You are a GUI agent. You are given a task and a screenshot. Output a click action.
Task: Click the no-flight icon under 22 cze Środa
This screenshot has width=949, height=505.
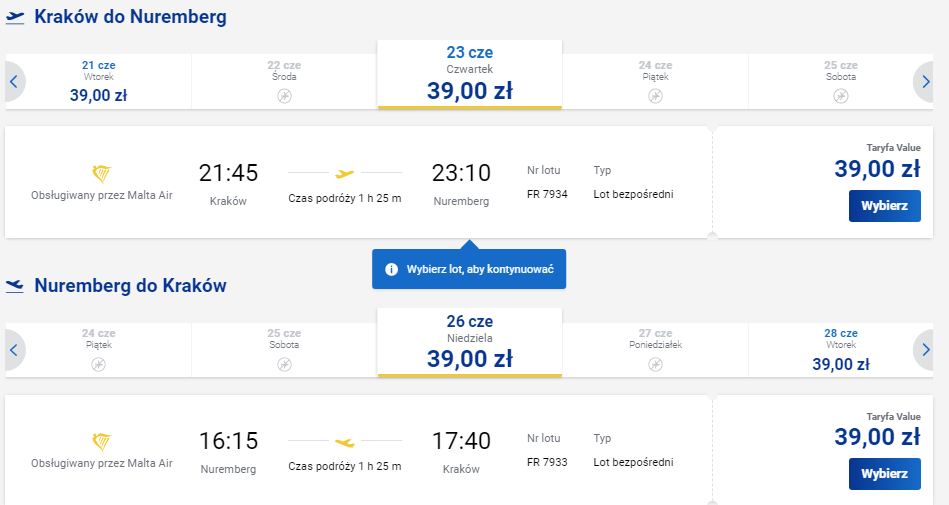pos(284,96)
